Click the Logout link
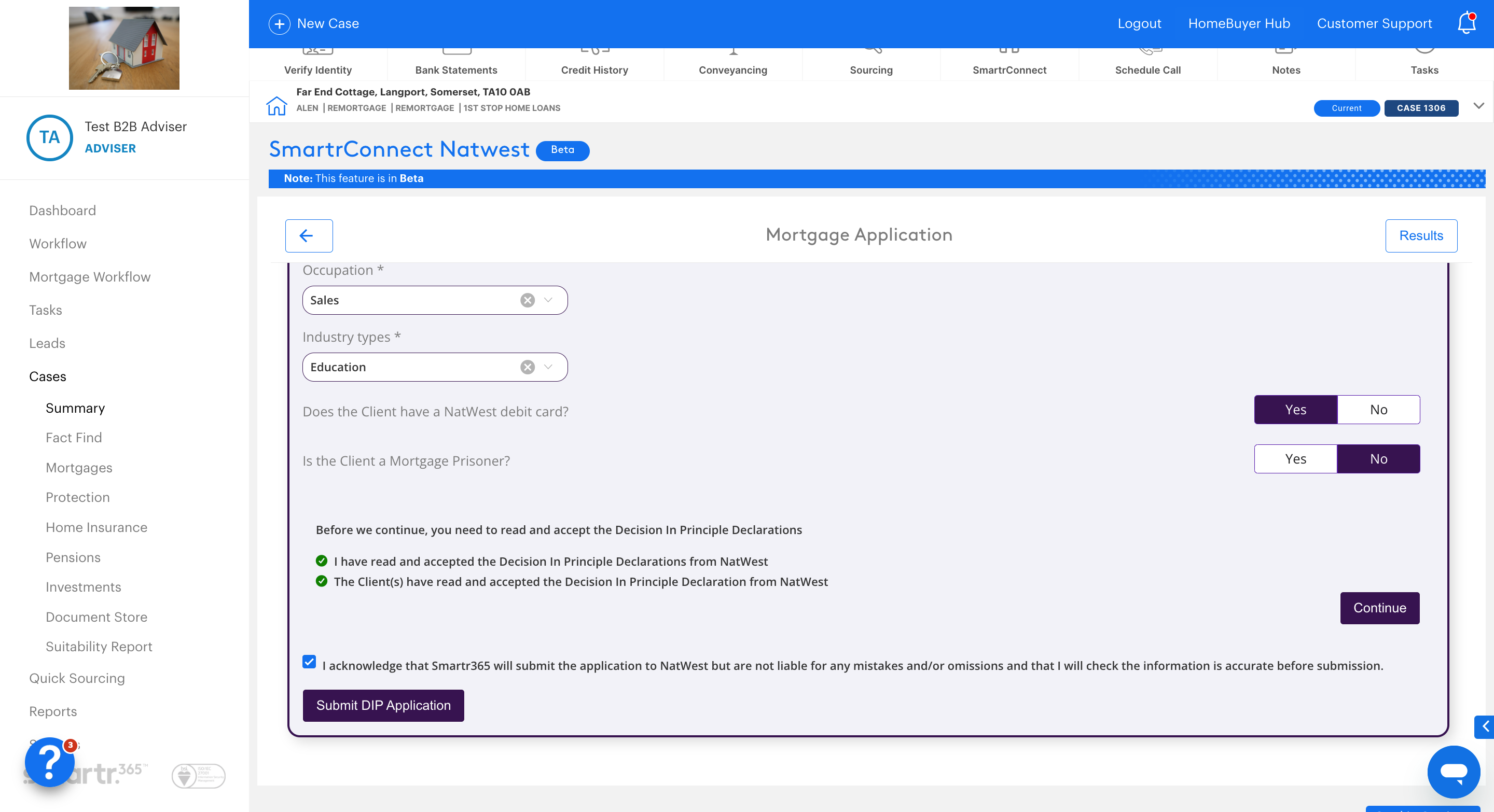Viewport: 1494px width, 812px height. coord(1139,24)
